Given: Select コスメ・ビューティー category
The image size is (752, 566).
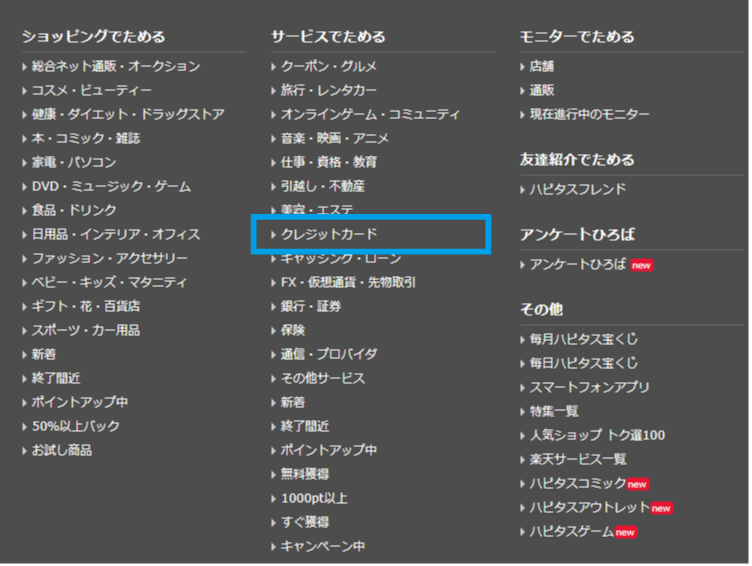Looking at the screenshot, I should tap(91, 91).
